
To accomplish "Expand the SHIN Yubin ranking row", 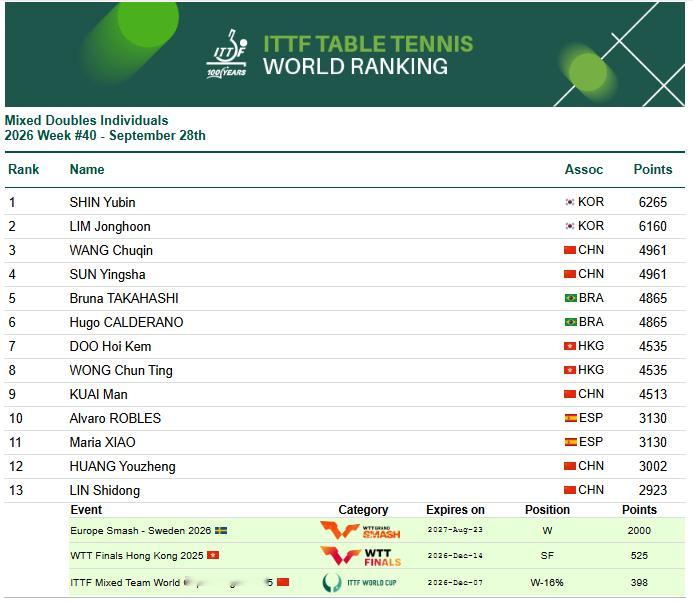I will pyautogui.click(x=345, y=202).
